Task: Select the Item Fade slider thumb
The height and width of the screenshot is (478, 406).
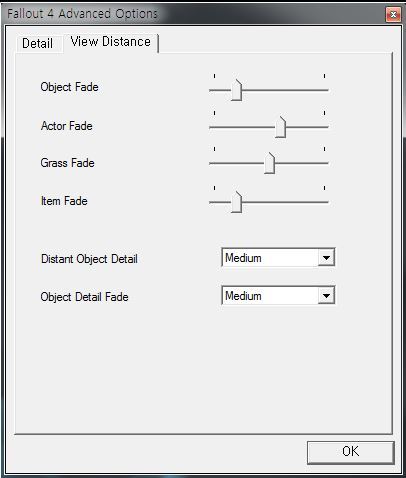Action: pos(237,202)
